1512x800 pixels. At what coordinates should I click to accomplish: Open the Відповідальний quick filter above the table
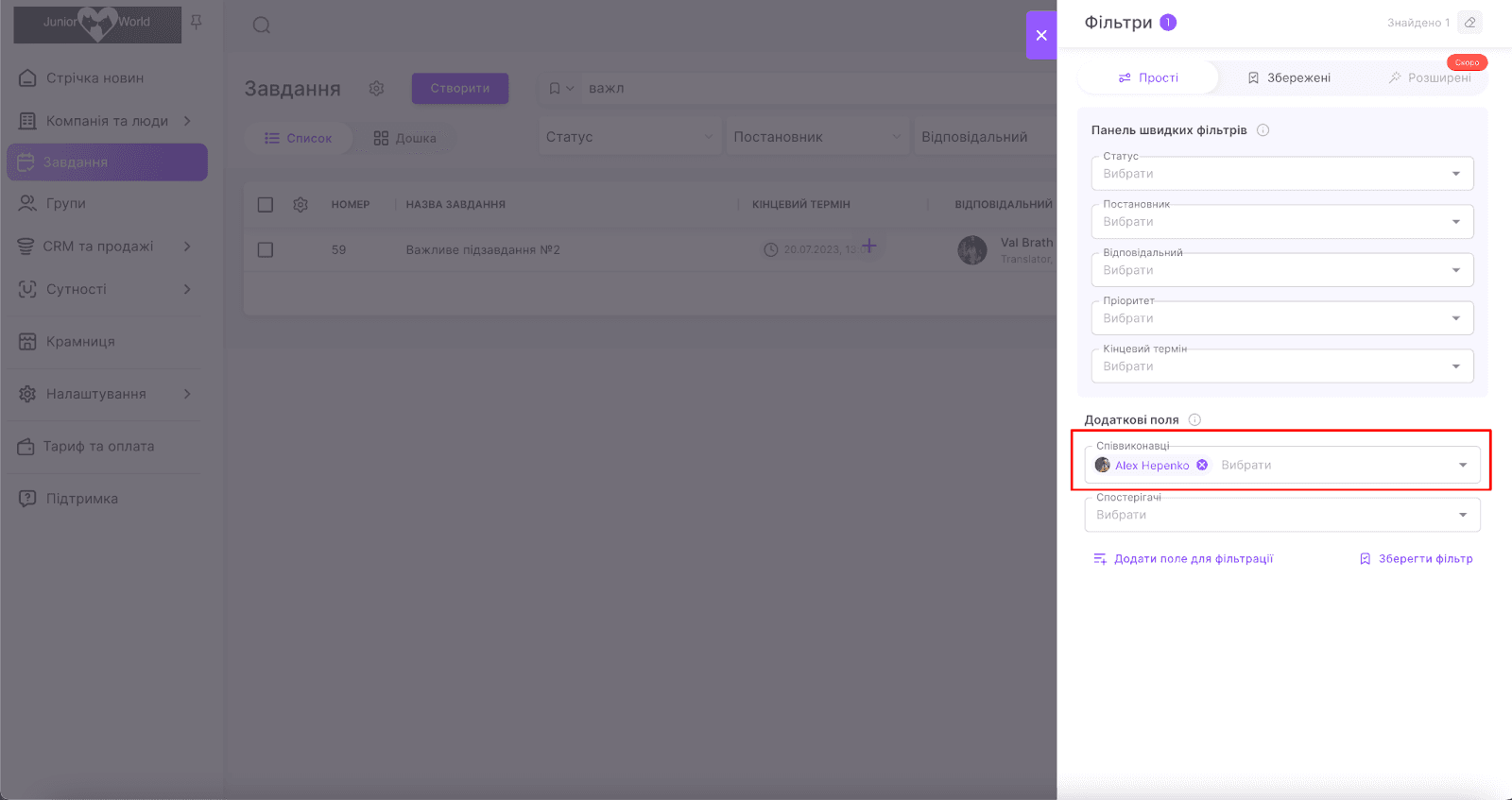coord(986,137)
